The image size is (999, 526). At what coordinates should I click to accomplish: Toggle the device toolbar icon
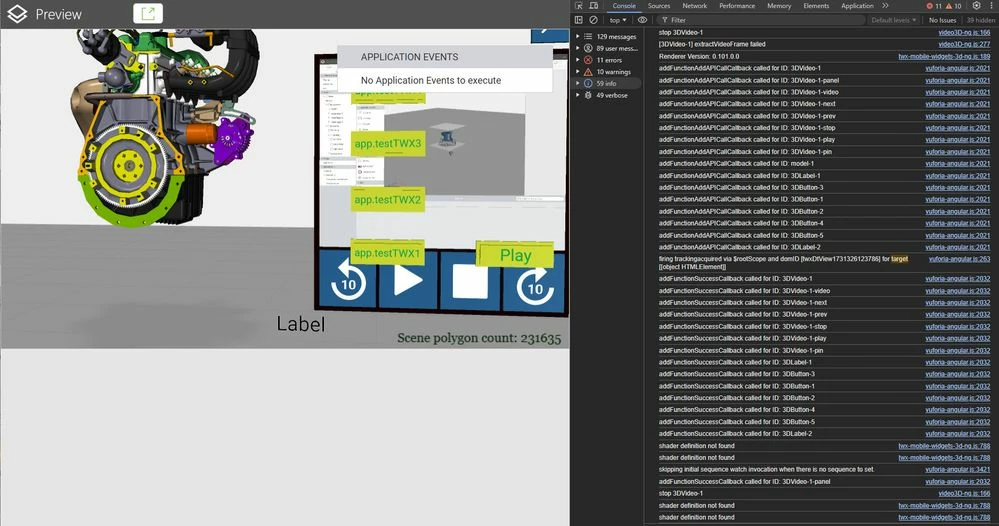[594, 6]
